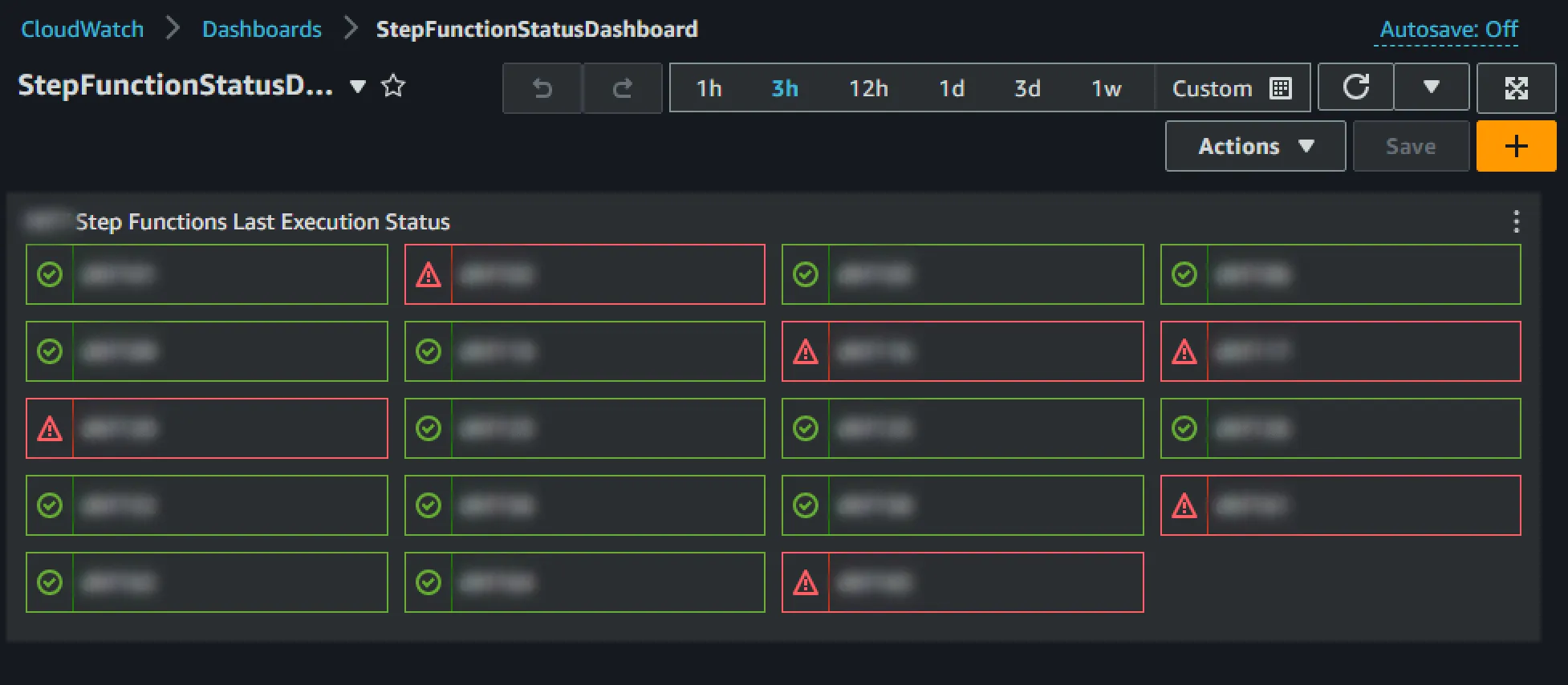The height and width of the screenshot is (685, 1568).
Task: Enter fullscreen mode using the expand icon
Action: pyautogui.click(x=1515, y=87)
